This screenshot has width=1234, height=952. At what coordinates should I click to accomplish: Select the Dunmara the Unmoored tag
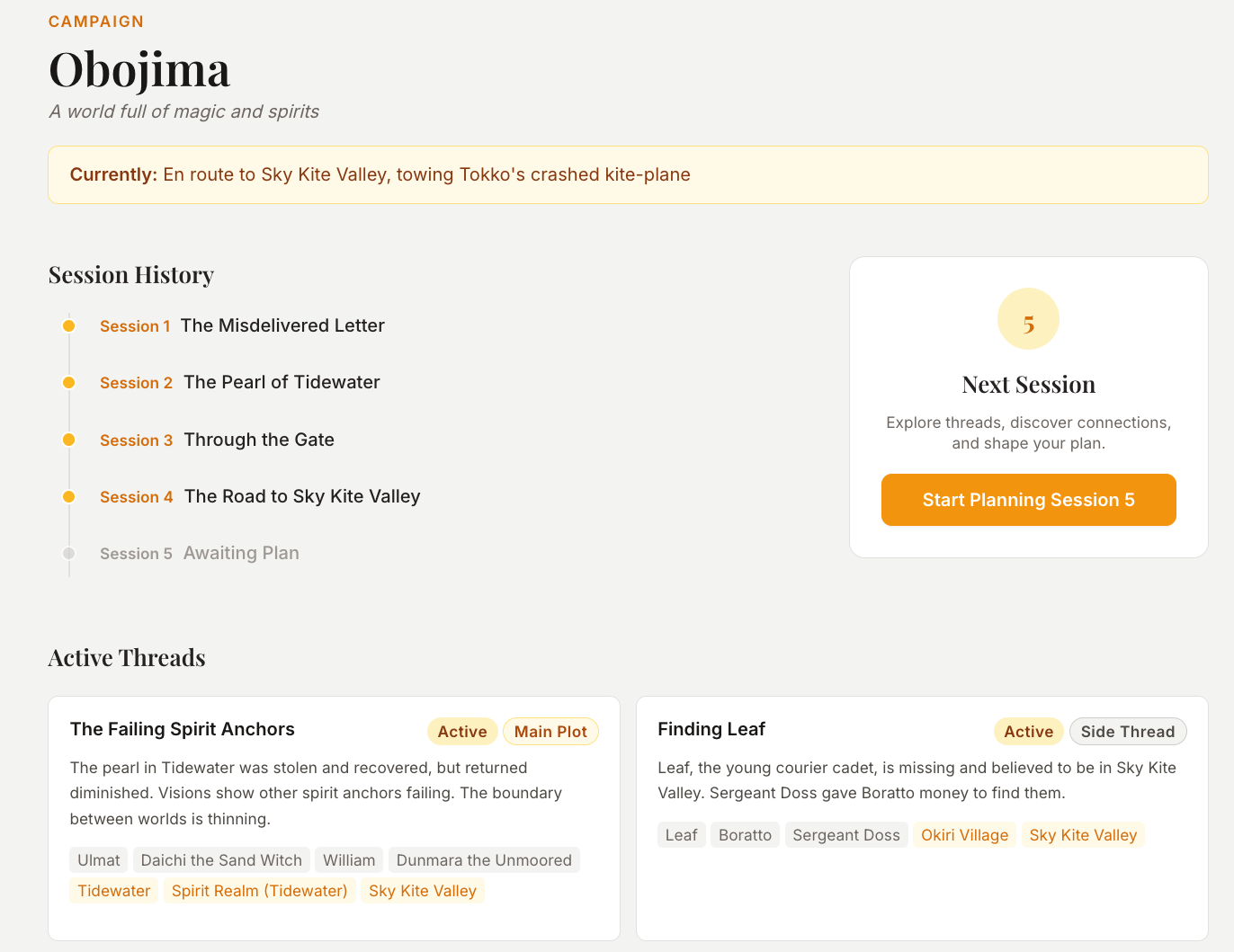point(484,860)
